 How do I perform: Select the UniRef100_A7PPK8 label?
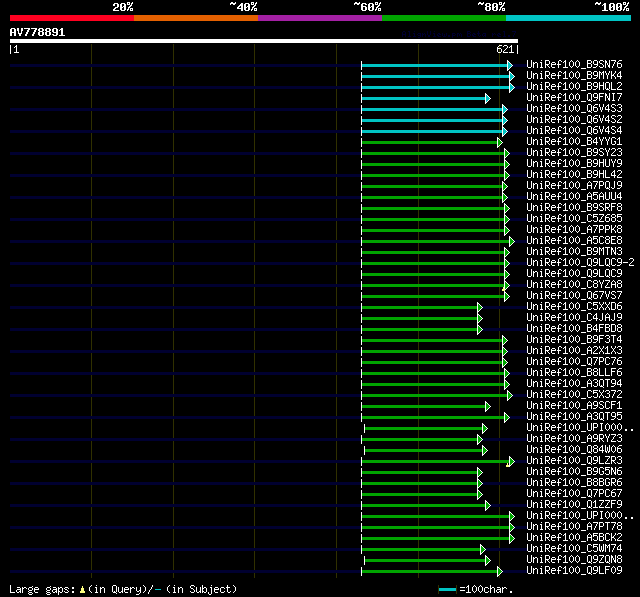pos(574,230)
